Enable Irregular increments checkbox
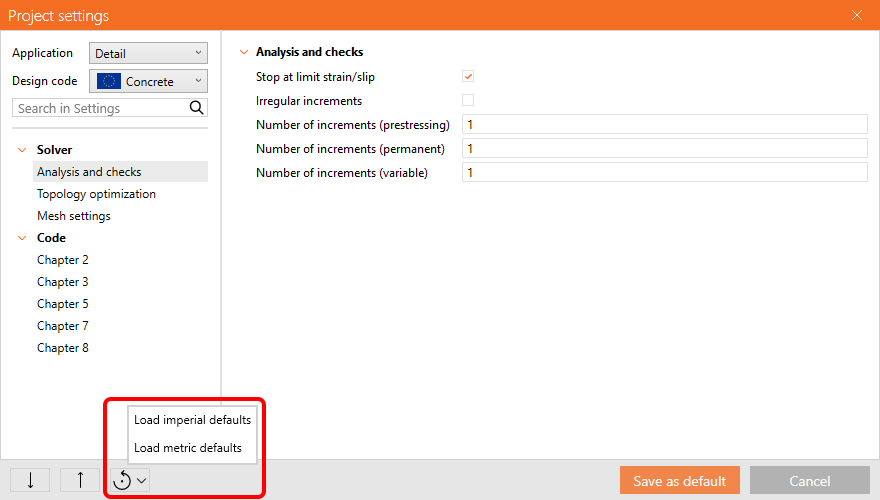Image resolution: width=880 pixels, height=500 pixels. [x=467, y=101]
